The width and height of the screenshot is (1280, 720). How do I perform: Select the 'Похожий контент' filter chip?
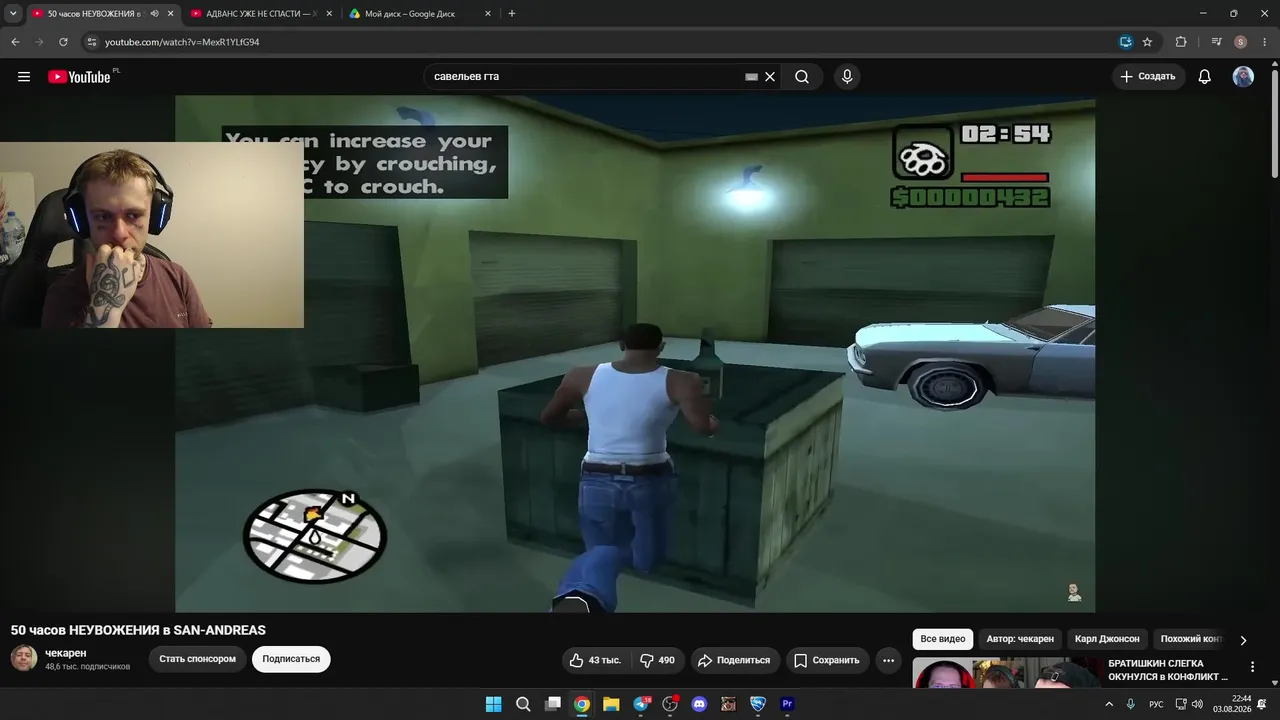tap(1191, 639)
